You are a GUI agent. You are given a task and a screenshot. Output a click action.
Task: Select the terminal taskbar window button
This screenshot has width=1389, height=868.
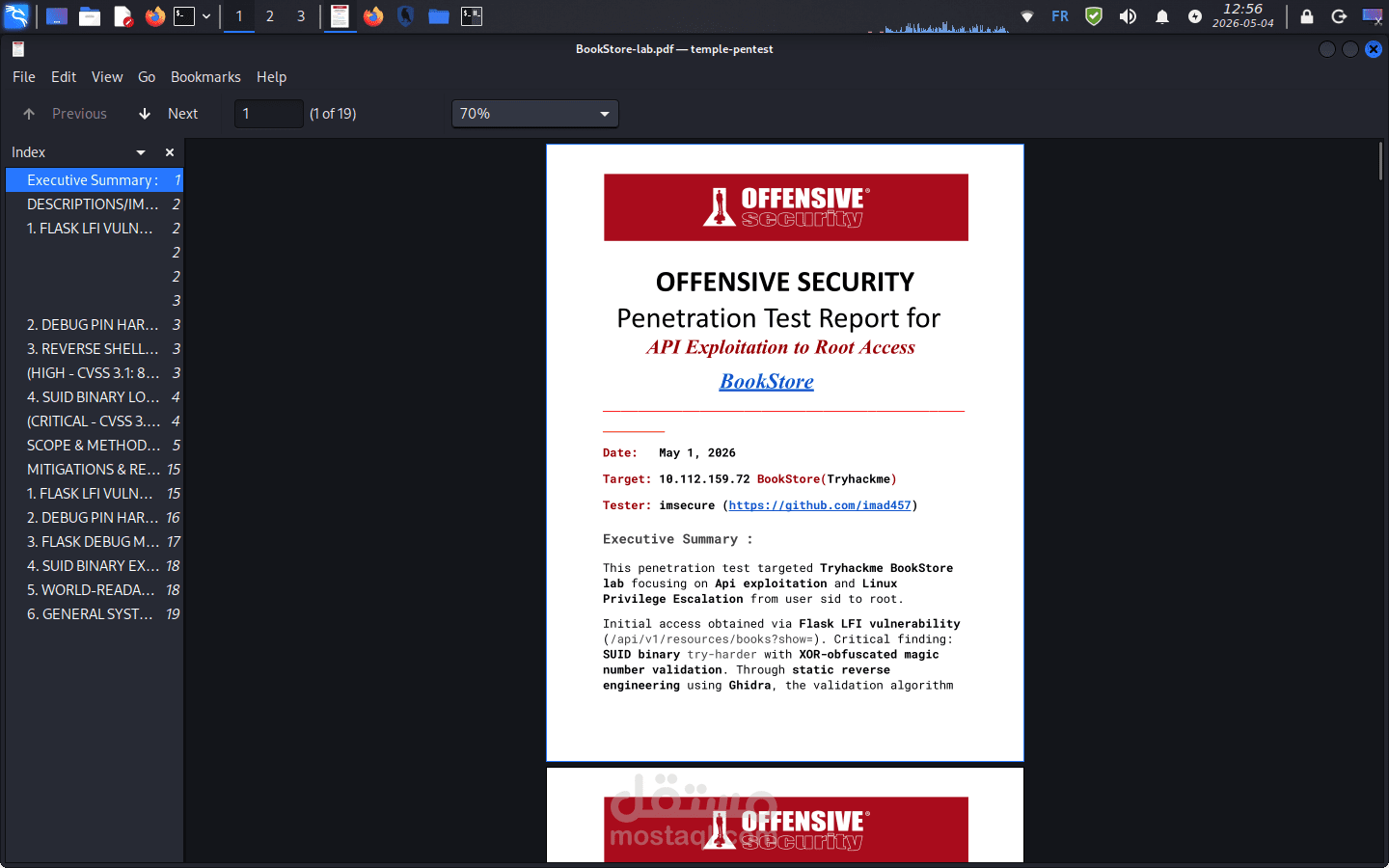click(472, 16)
